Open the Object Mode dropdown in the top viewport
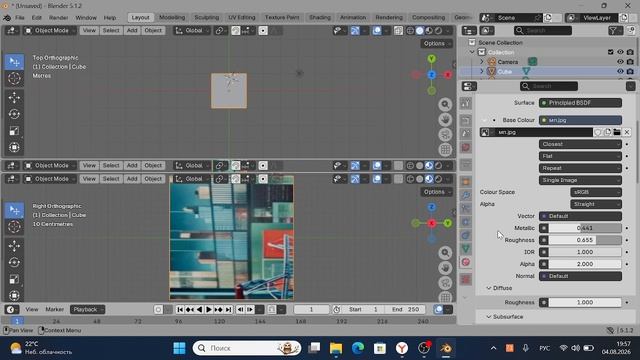The width and height of the screenshot is (640, 360). (x=50, y=31)
